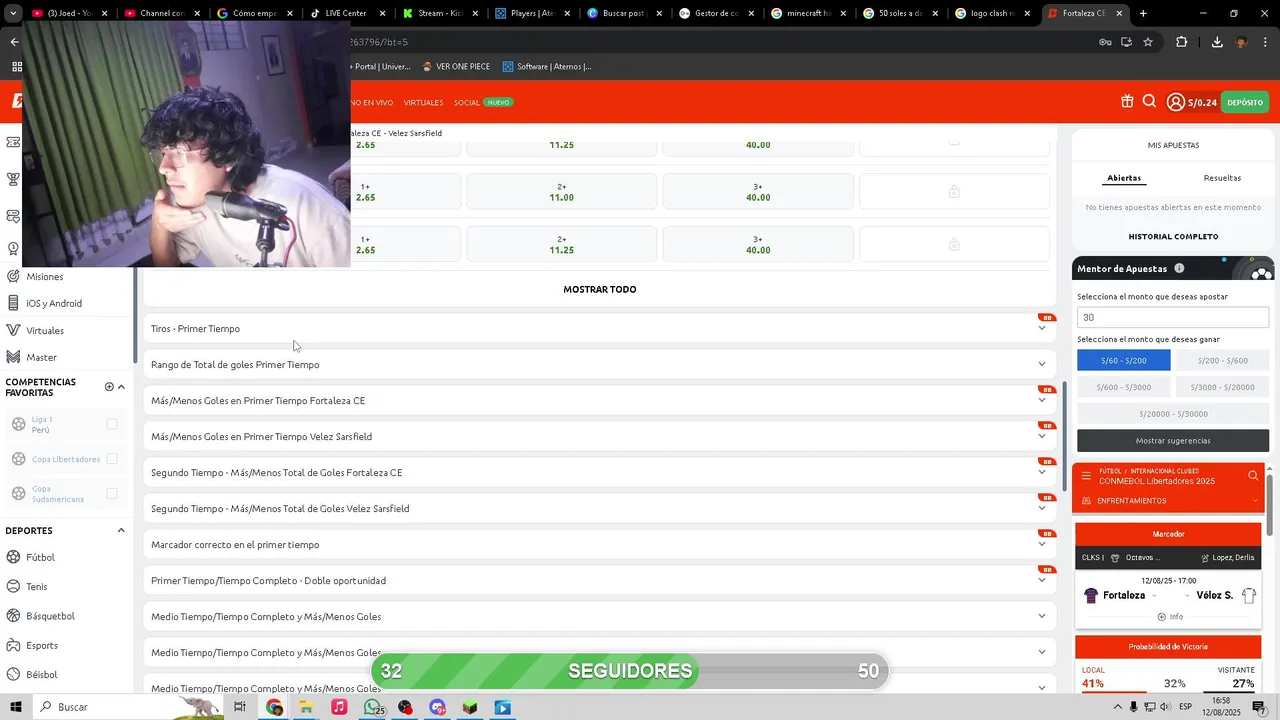Open WhatsApp from the taskbar
1280x720 pixels.
[373, 707]
